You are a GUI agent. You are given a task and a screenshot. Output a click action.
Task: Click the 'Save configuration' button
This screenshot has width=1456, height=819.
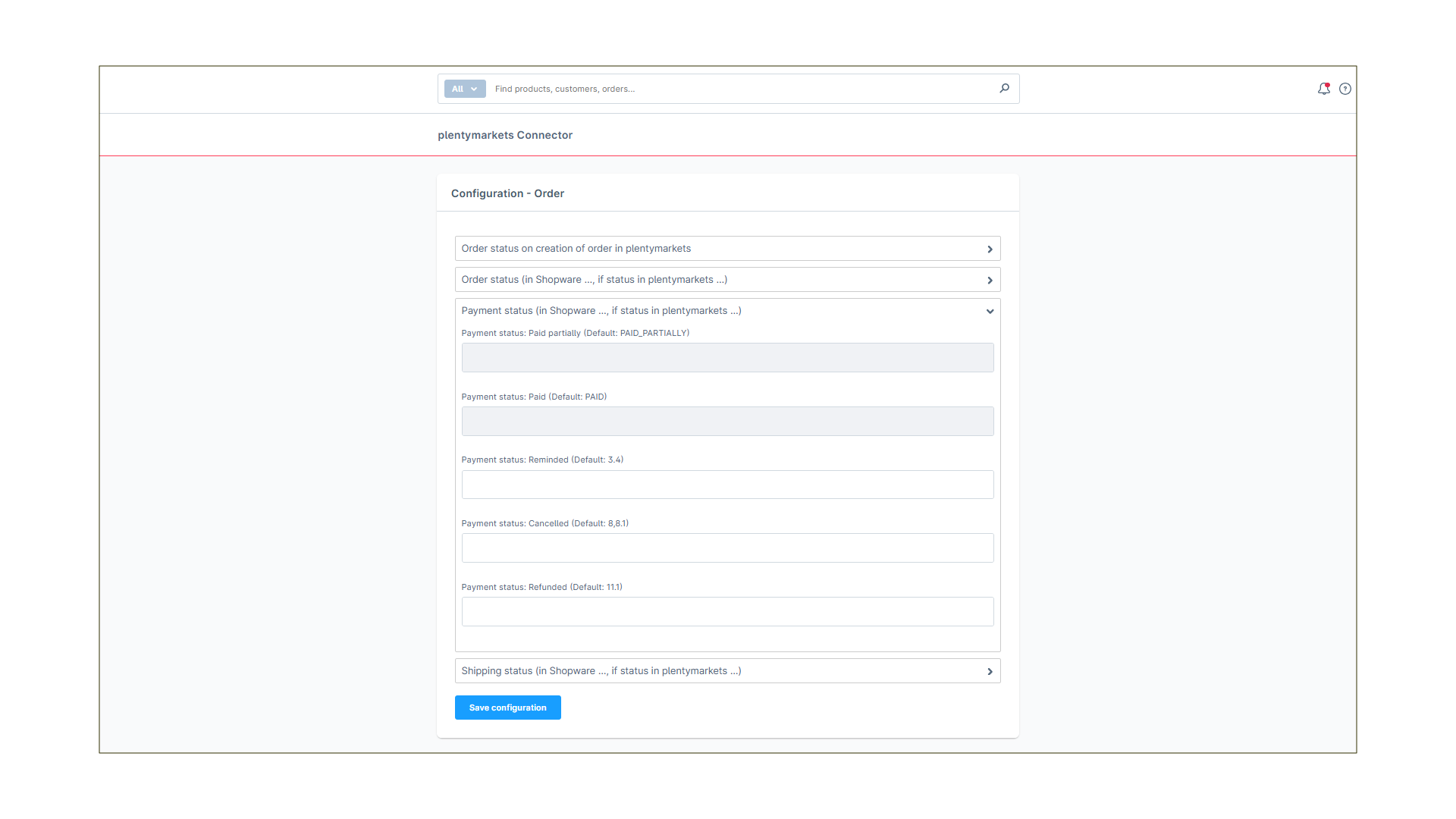pyautogui.click(x=507, y=708)
